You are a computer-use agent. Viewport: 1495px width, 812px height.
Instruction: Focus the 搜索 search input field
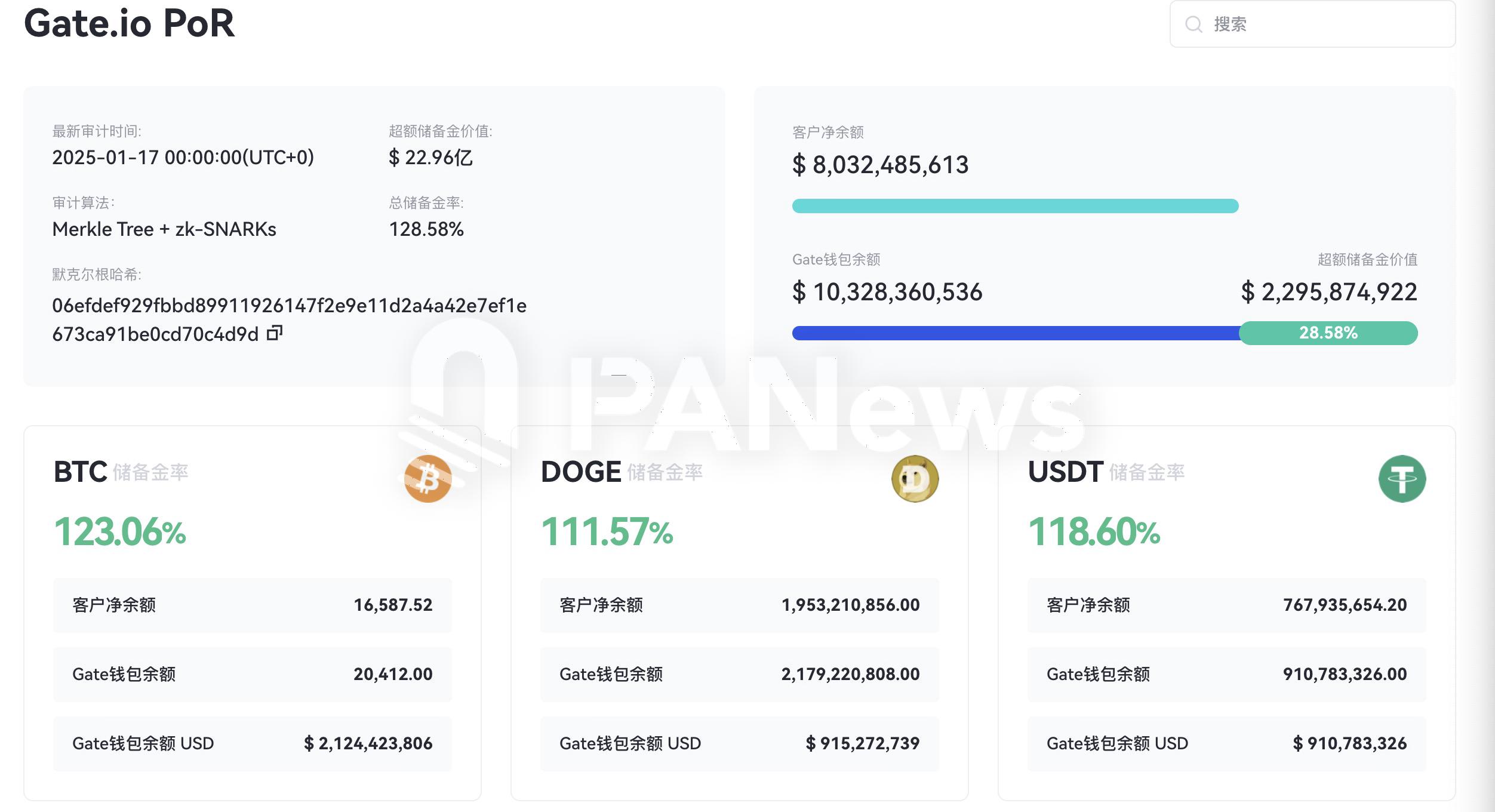(1312, 24)
